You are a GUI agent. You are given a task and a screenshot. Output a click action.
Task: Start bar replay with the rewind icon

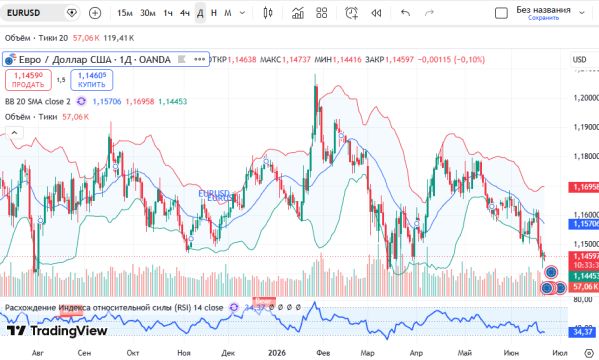click(376, 13)
